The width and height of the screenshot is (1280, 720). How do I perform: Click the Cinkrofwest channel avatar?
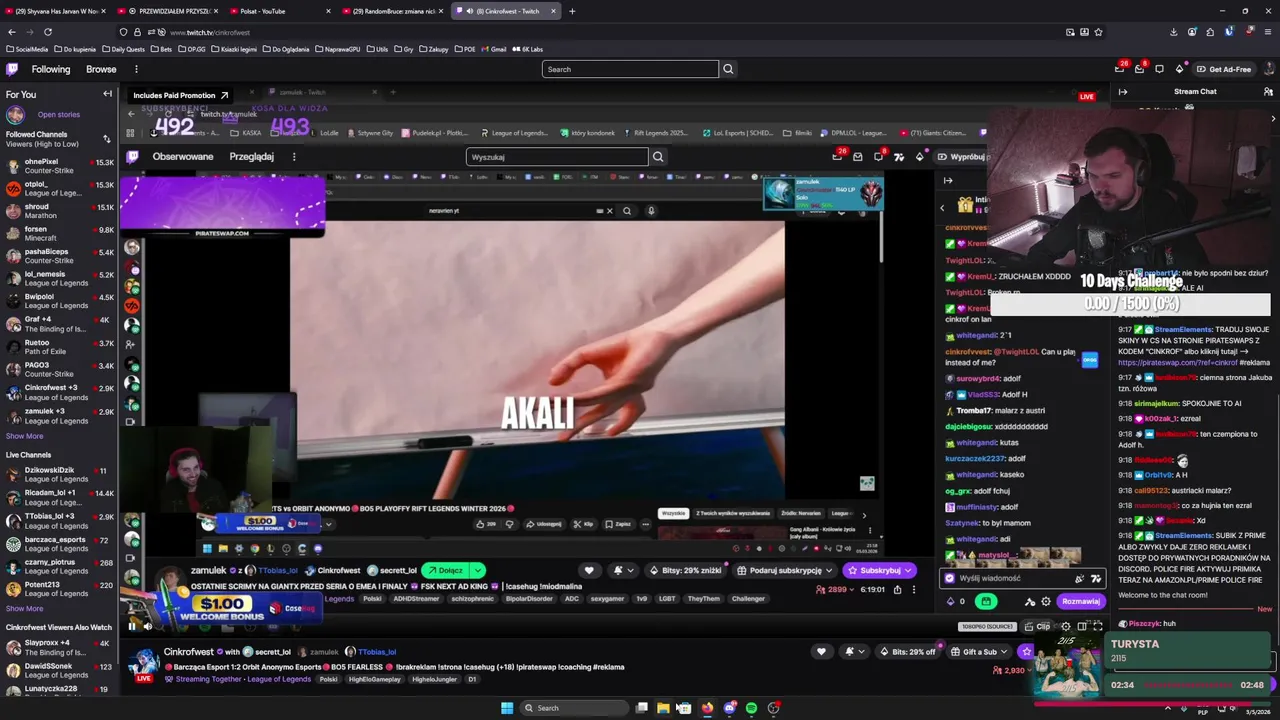pyautogui.click(x=145, y=662)
